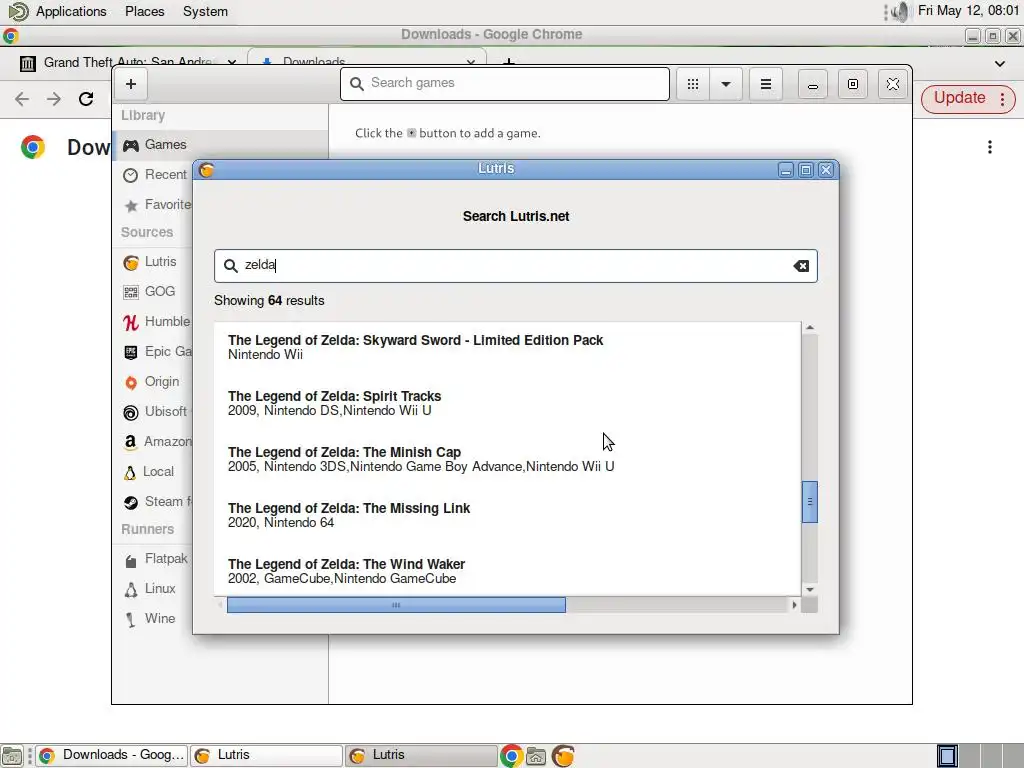Screen dimensions: 1024x768
Task: Select The Legend of Zelda: The Missing Link result
Action: 507,515
